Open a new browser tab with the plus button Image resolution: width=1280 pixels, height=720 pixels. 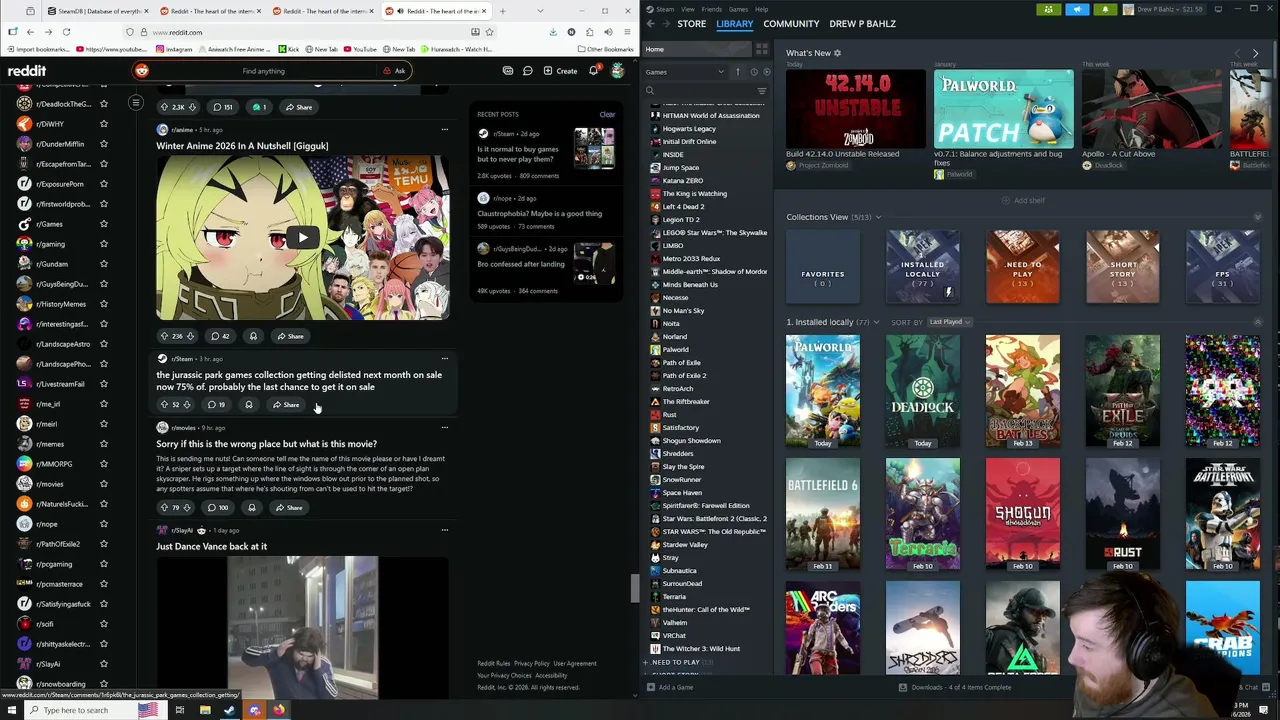click(x=502, y=11)
